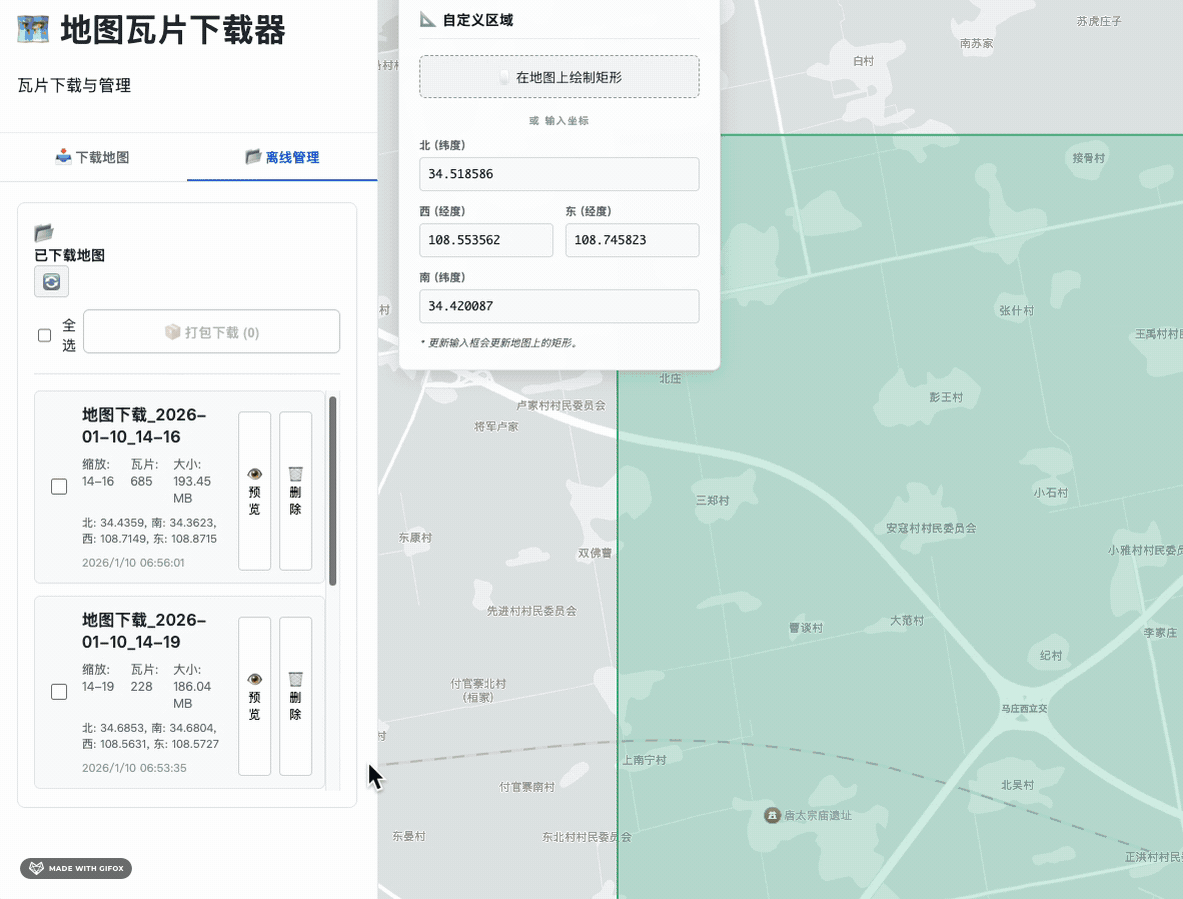Tick the 全选 select-all checkbox
The height and width of the screenshot is (899, 1183).
click(45, 335)
